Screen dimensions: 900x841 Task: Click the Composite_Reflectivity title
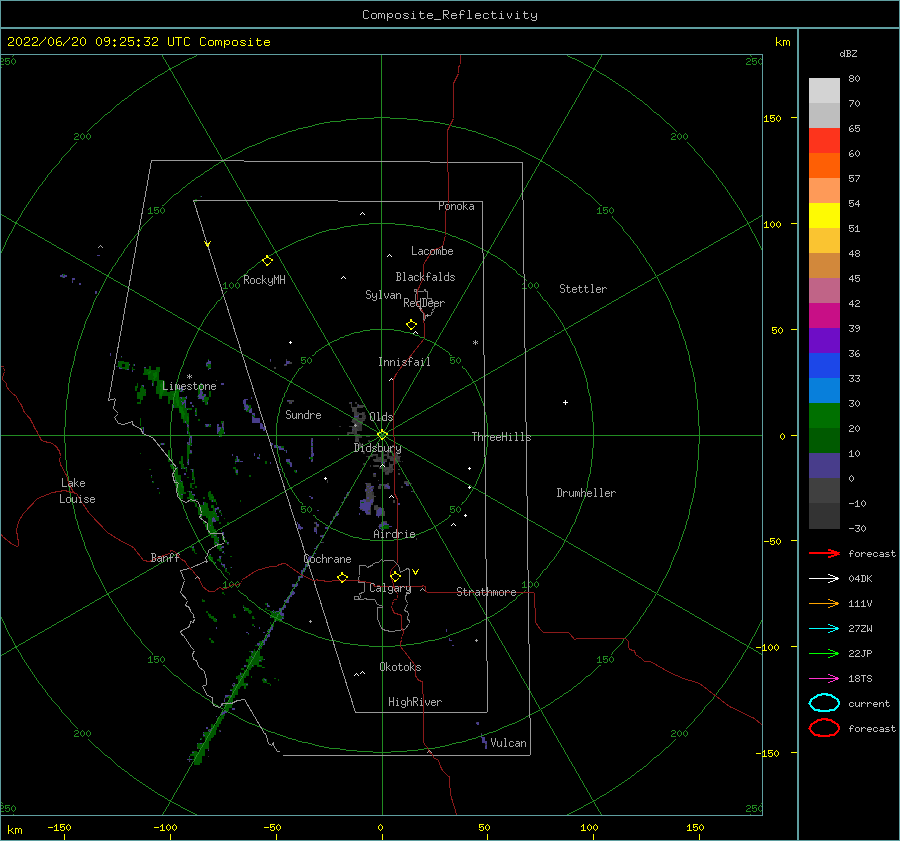(450, 15)
